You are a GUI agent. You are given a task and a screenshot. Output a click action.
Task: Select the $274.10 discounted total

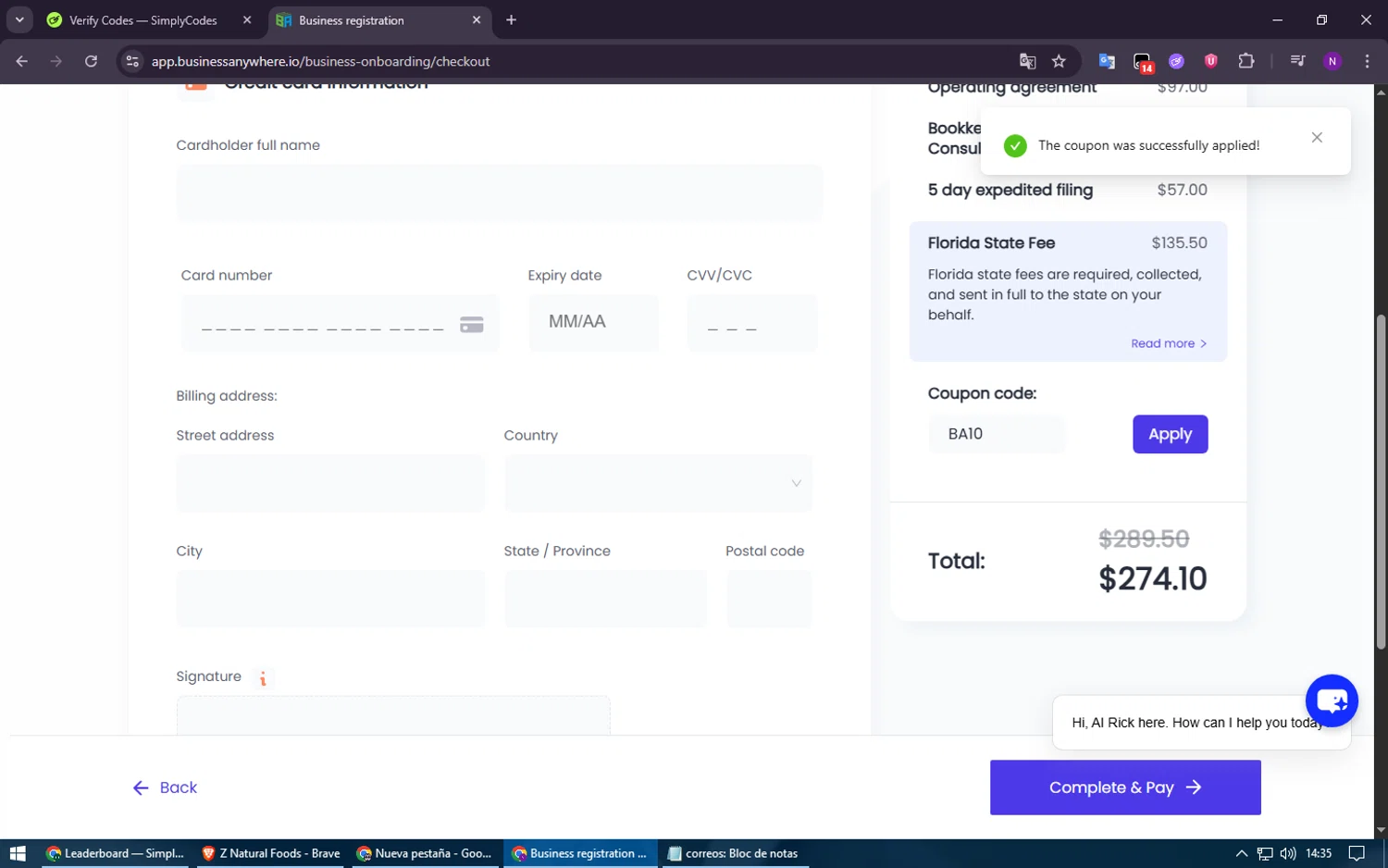1152,578
